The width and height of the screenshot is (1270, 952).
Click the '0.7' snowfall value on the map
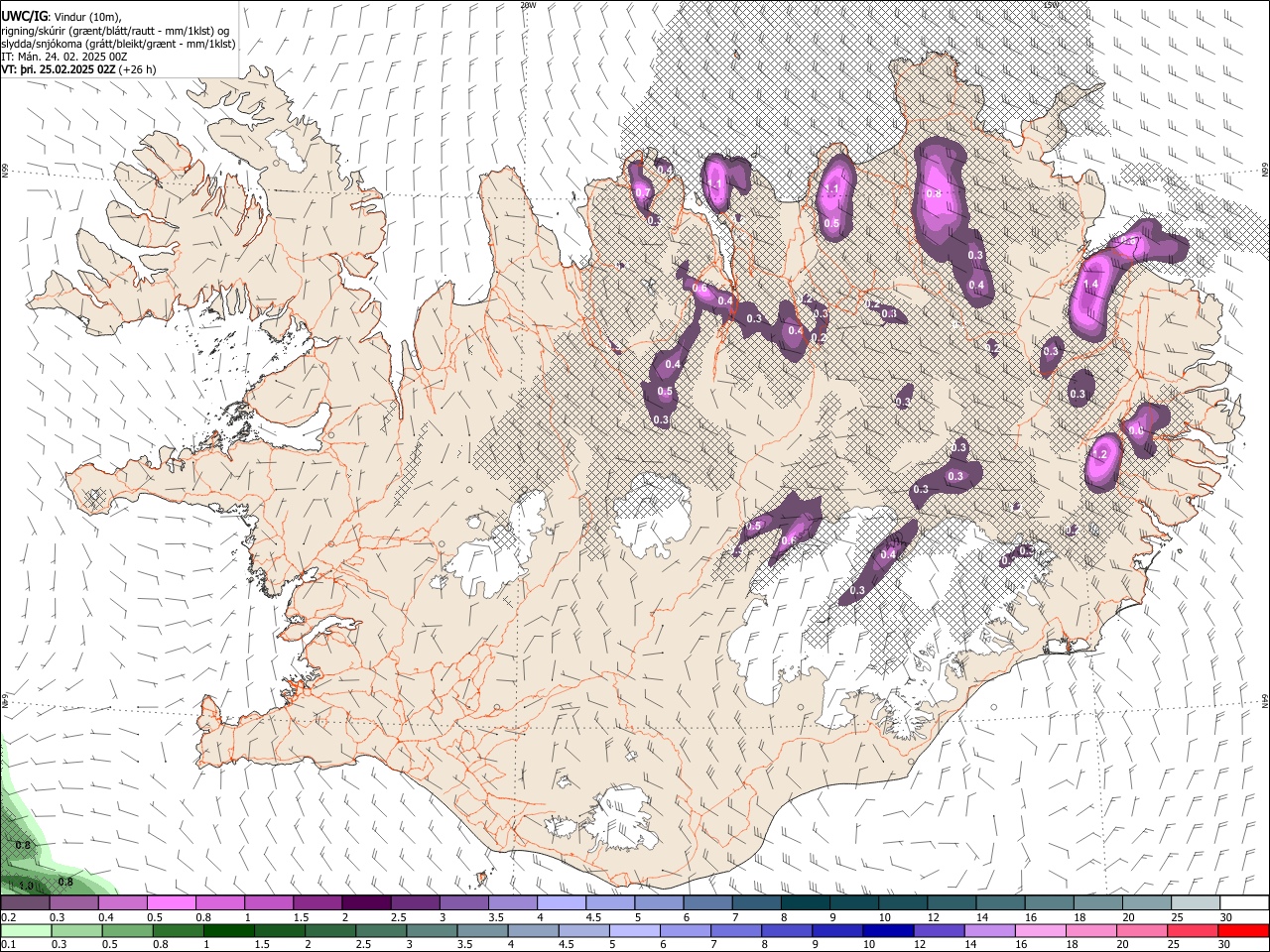(642, 192)
